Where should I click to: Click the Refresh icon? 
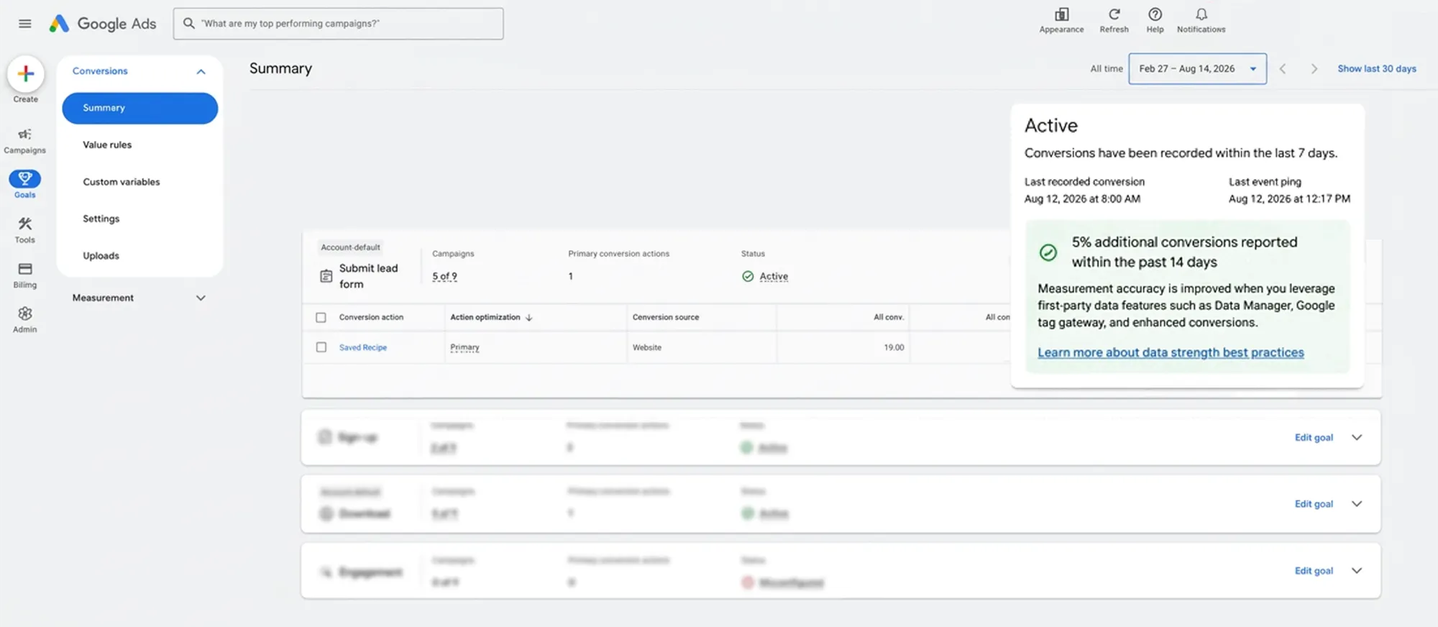click(x=1114, y=15)
